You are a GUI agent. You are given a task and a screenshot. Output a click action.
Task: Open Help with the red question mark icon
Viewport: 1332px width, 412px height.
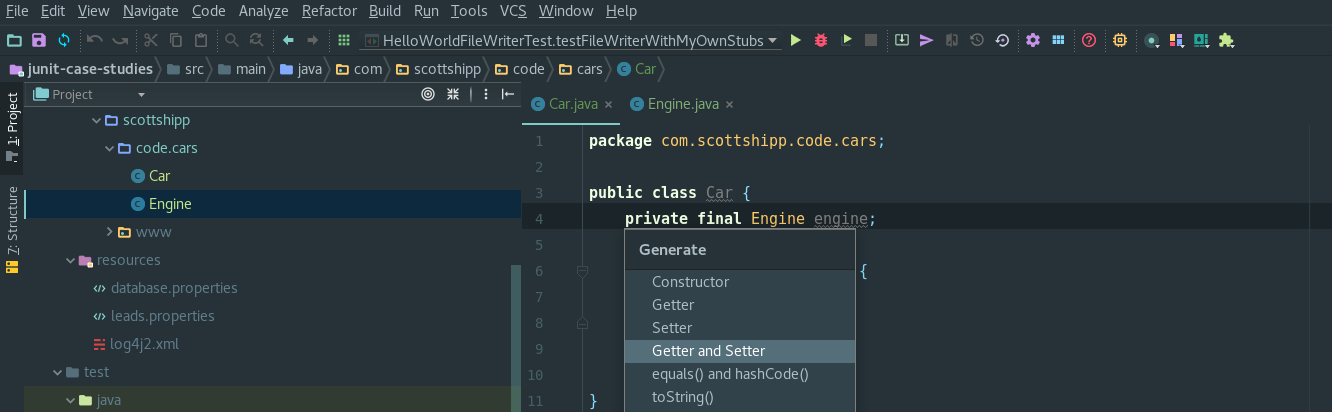click(x=1089, y=40)
